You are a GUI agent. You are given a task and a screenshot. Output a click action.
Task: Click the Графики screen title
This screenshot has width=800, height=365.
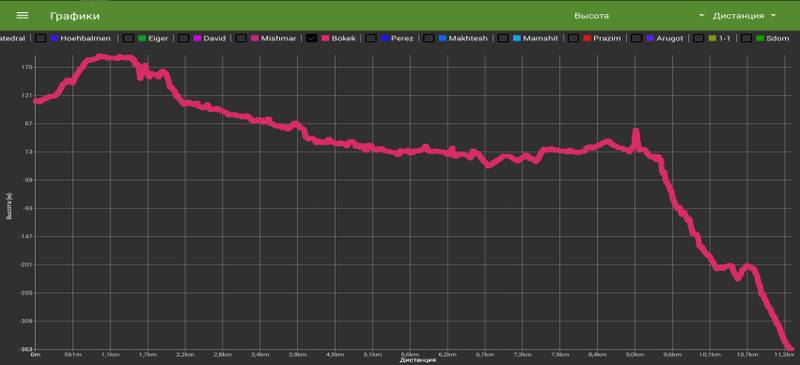(74, 16)
